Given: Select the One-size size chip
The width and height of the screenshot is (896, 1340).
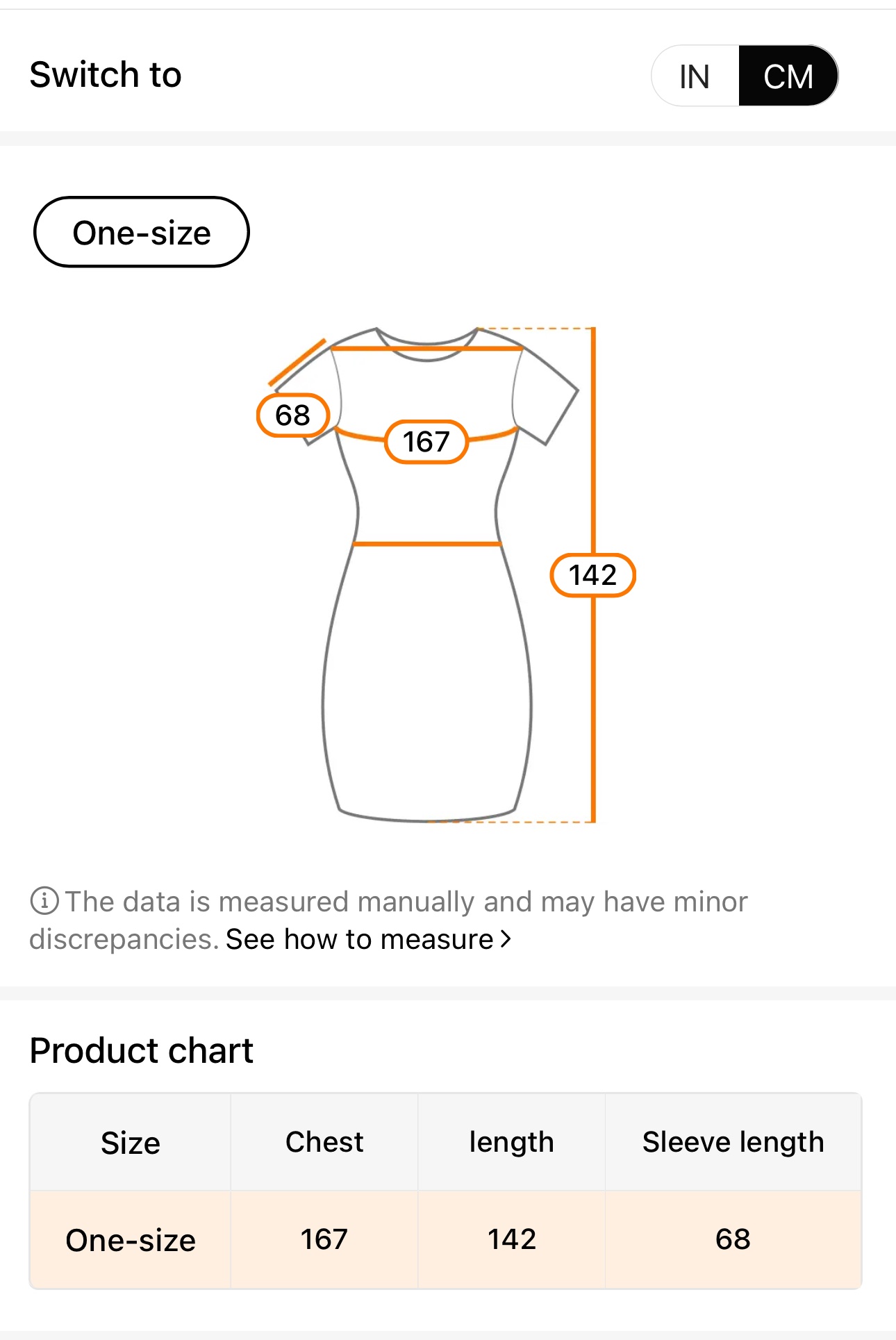Looking at the screenshot, I should pos(142,232).
